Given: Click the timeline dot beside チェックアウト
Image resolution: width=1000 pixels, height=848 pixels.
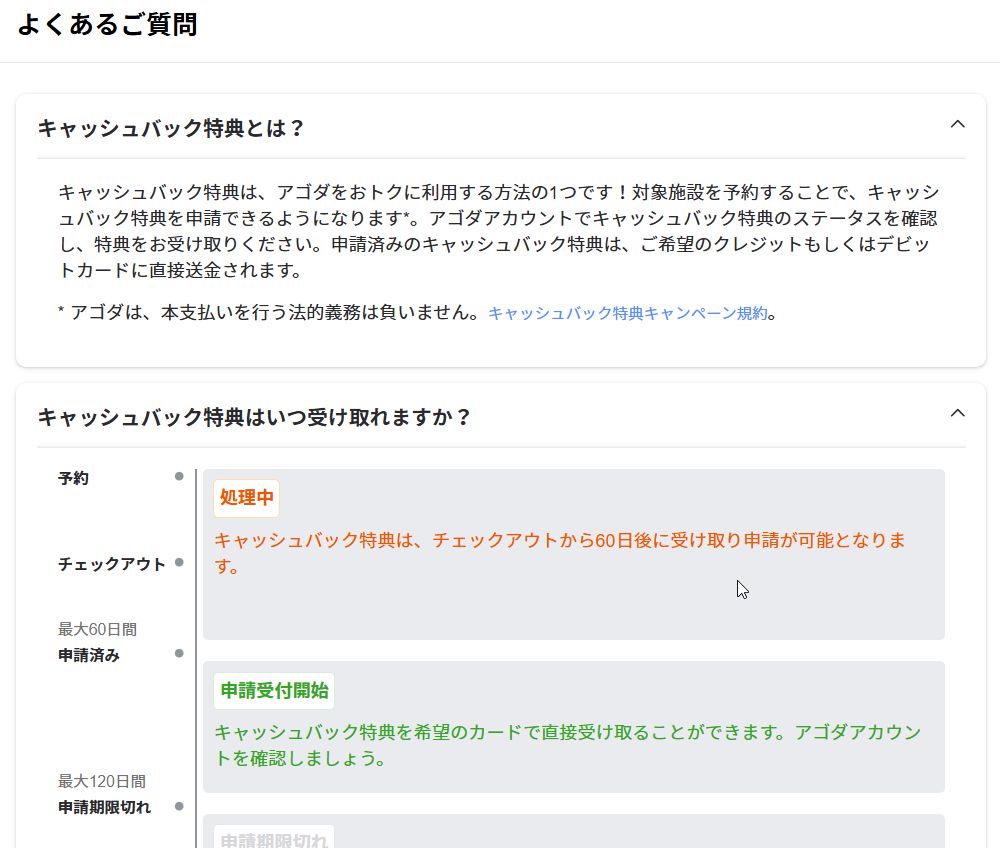Looking at the screenshot, I should tap(179, 563).
